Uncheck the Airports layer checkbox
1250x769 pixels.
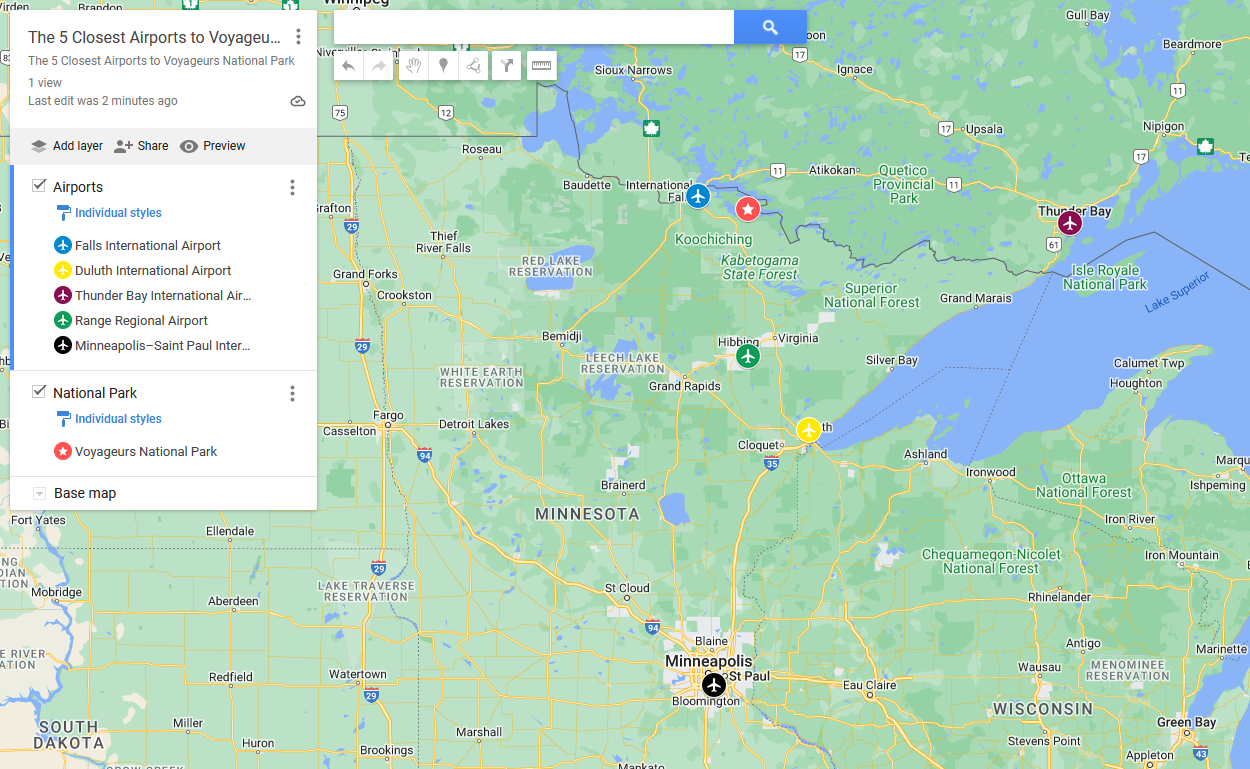click(x=39, y=186)
